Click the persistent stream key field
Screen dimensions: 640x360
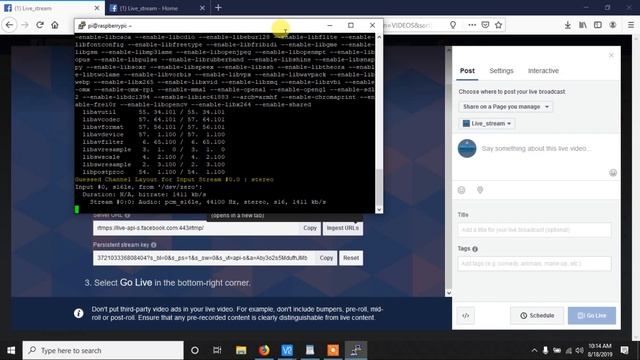[x=204, y=258]
